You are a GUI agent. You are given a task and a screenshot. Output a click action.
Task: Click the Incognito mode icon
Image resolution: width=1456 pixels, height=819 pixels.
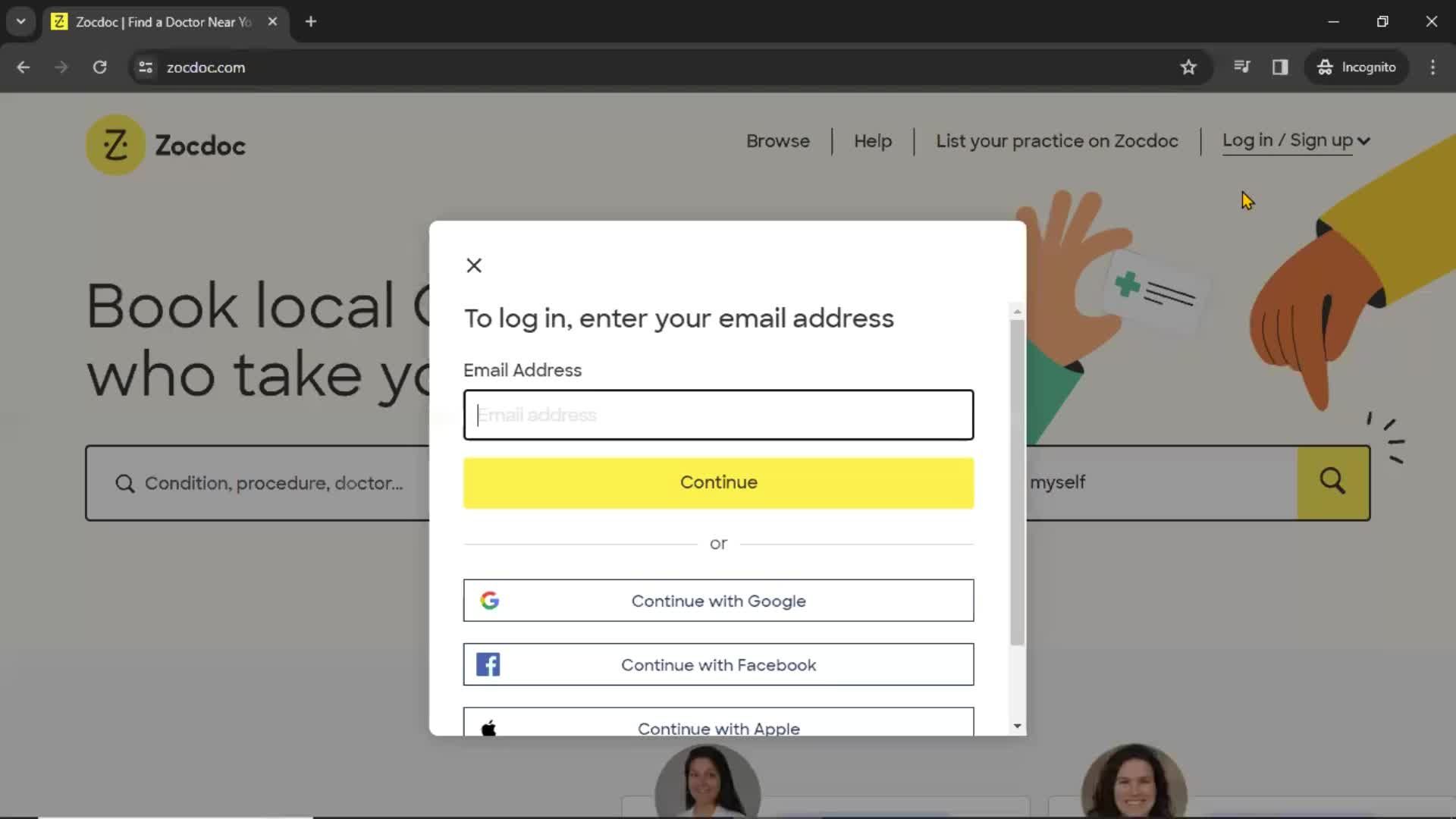1323,67
